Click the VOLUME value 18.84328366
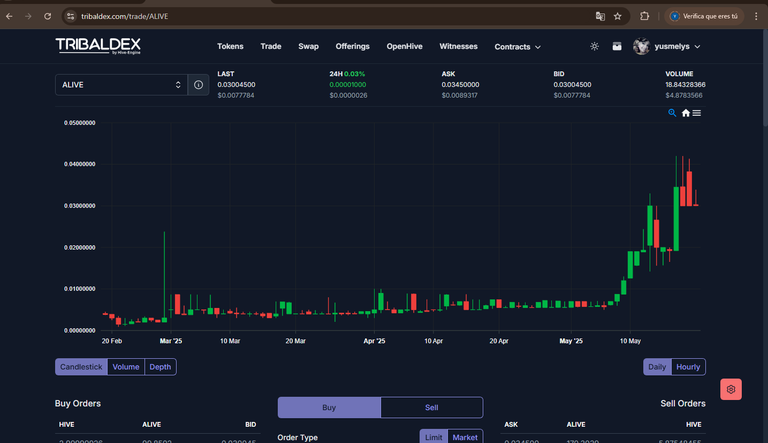This screenshot has height=443, width=768. coord(685,84)
